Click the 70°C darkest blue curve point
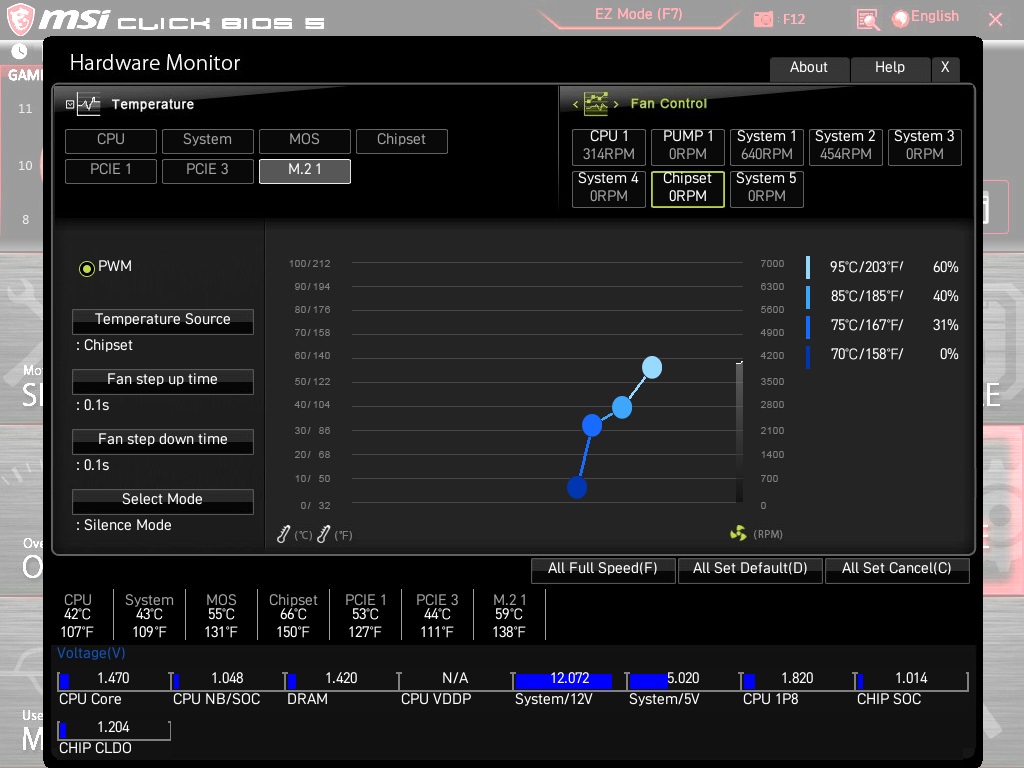 tap(577, 487)
